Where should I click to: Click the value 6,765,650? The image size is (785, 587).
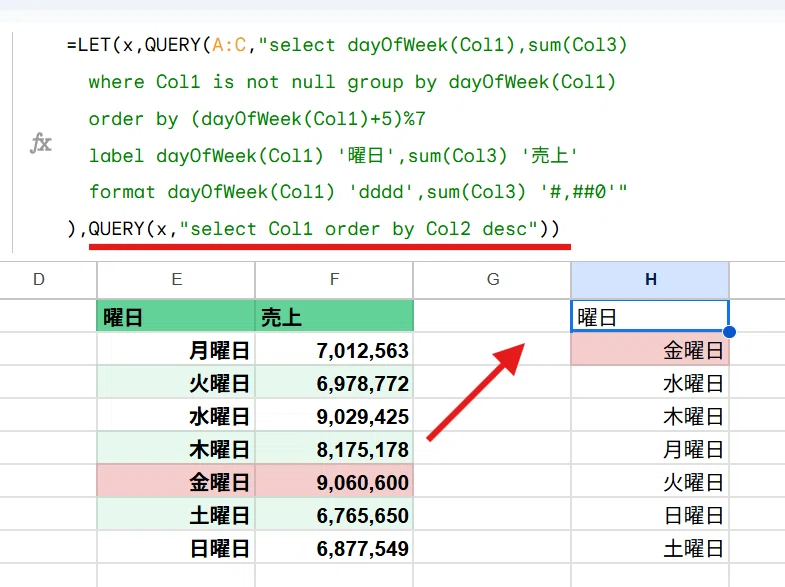click(x=362, y=515)
